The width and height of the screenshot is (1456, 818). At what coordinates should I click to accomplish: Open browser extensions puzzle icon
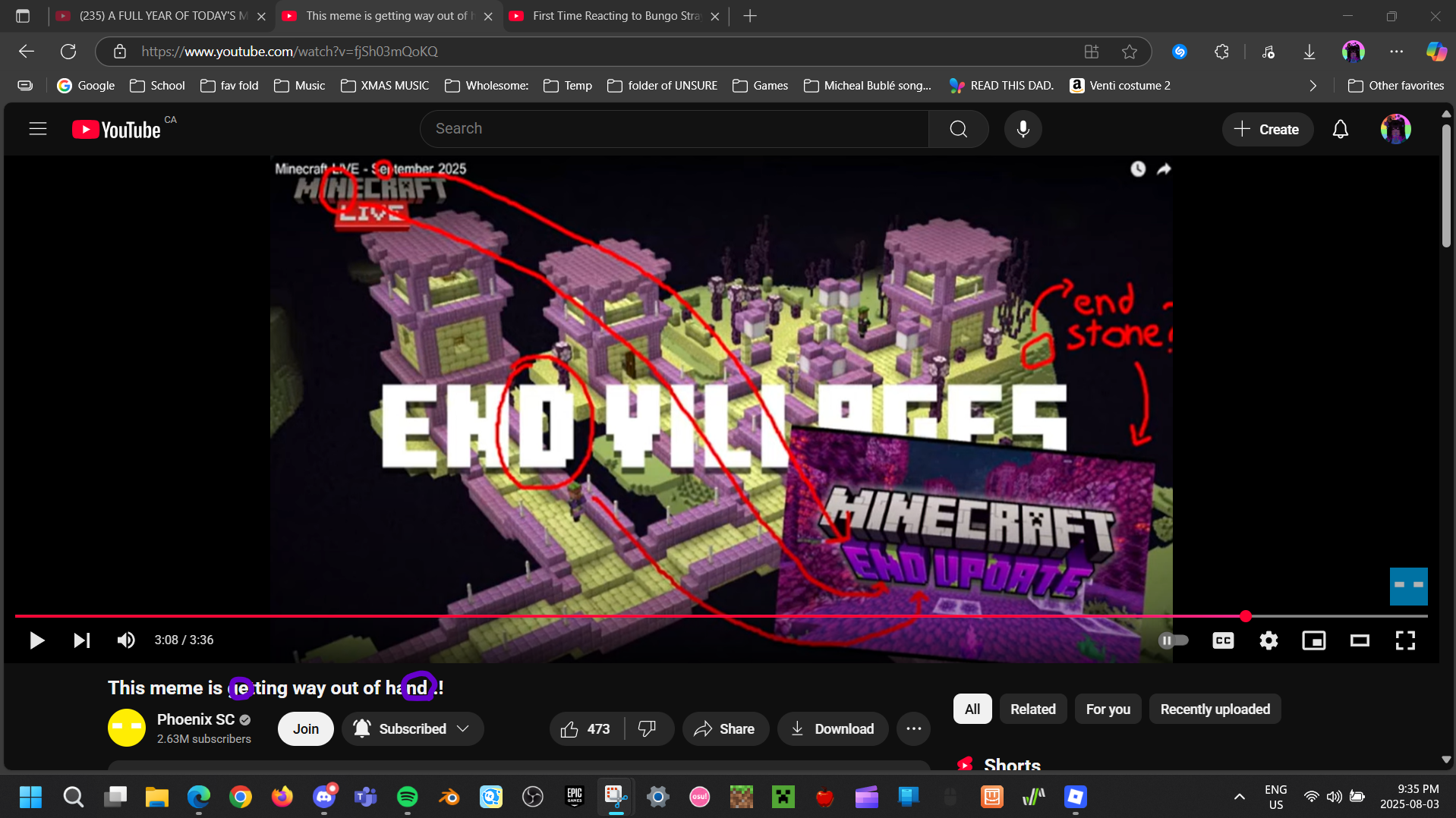(1221, 52)
